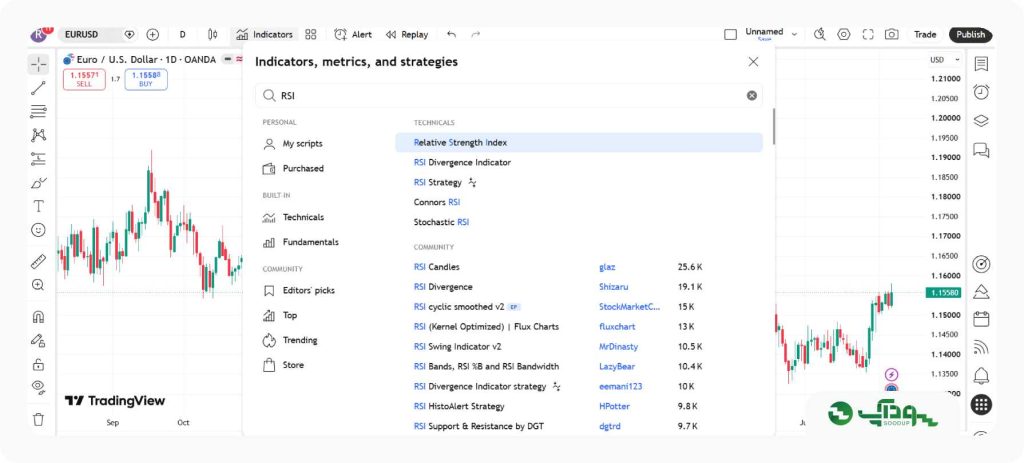
Task: Open Editors' picks category
Action: click(299, 291)
